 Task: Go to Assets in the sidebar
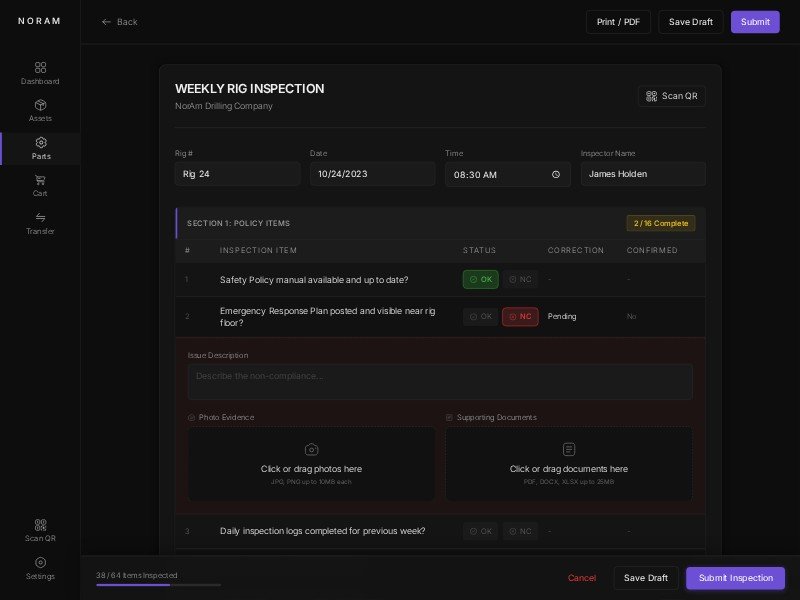point(40,110)
